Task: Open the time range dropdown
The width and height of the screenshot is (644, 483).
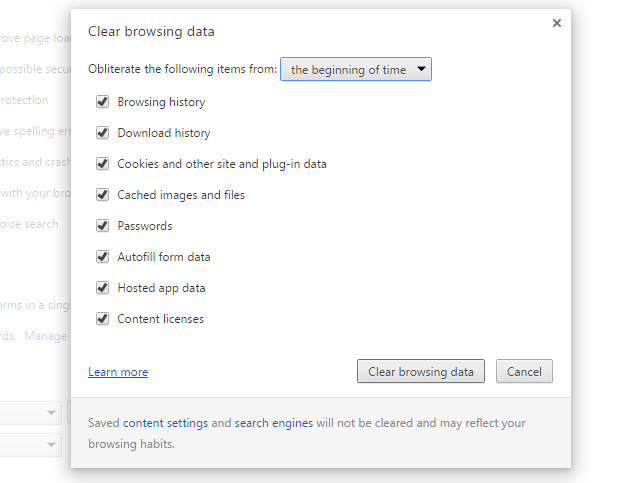Action: (x=356, y=69)
